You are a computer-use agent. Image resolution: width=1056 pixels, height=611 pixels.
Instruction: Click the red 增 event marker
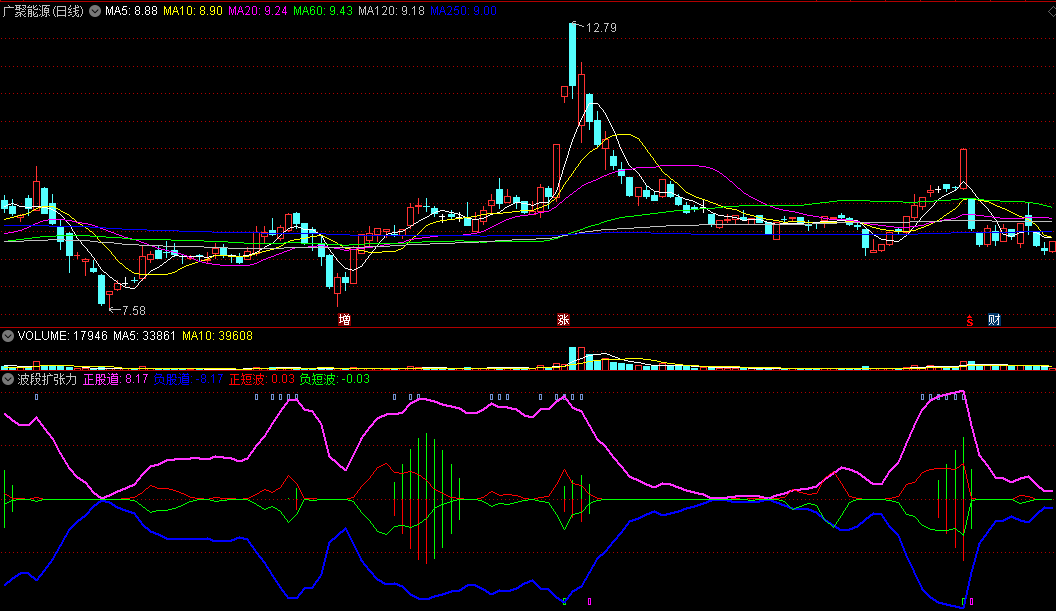(x=344, y=320)
